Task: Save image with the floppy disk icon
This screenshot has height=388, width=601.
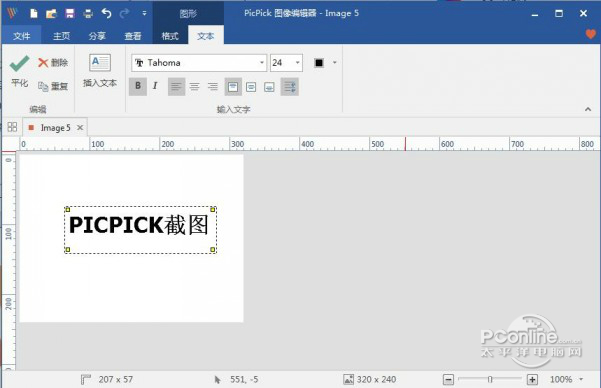Action: 70,14
